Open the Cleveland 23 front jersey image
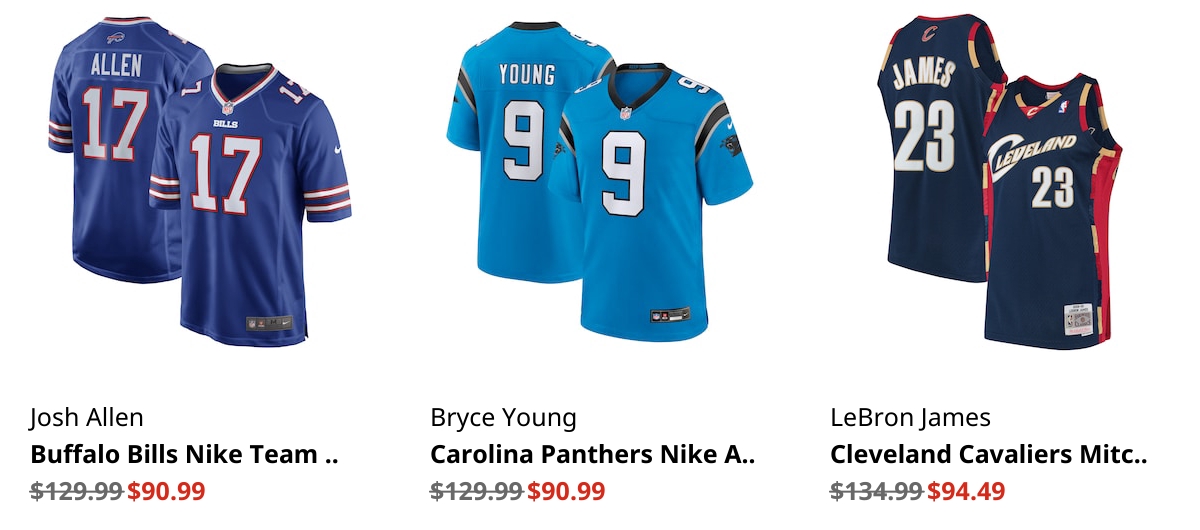This screenshot has width=1200, height=530. (x=1052, y=210)
